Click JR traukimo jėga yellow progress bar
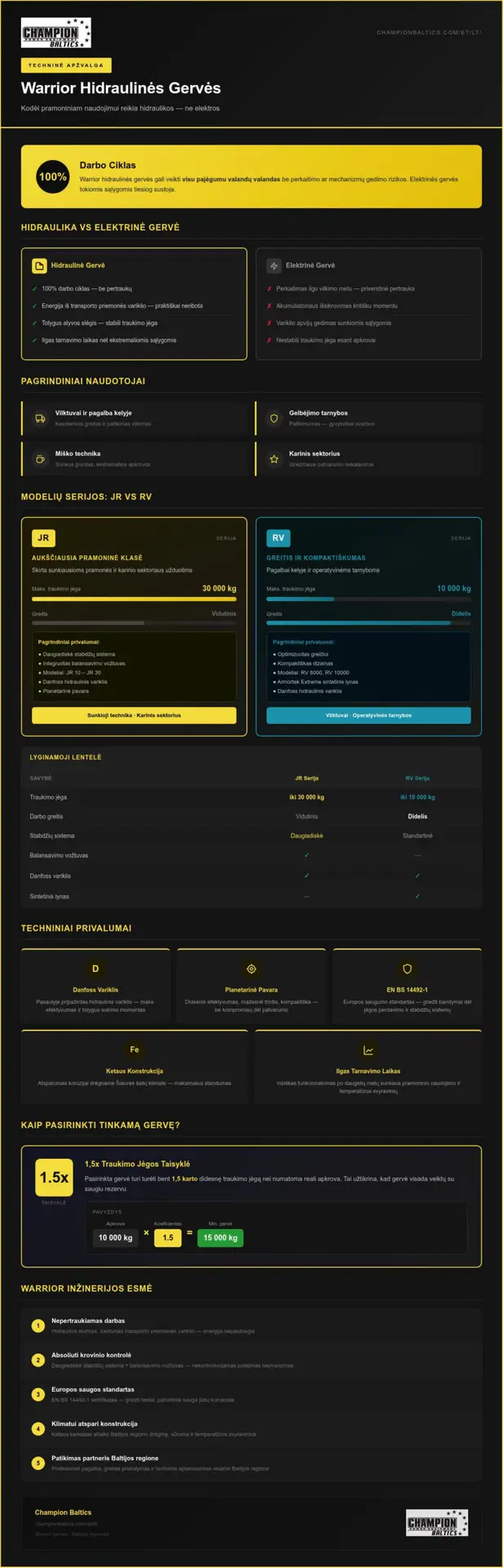Screen dimensions: 503x1568 (x=134, y=599)
